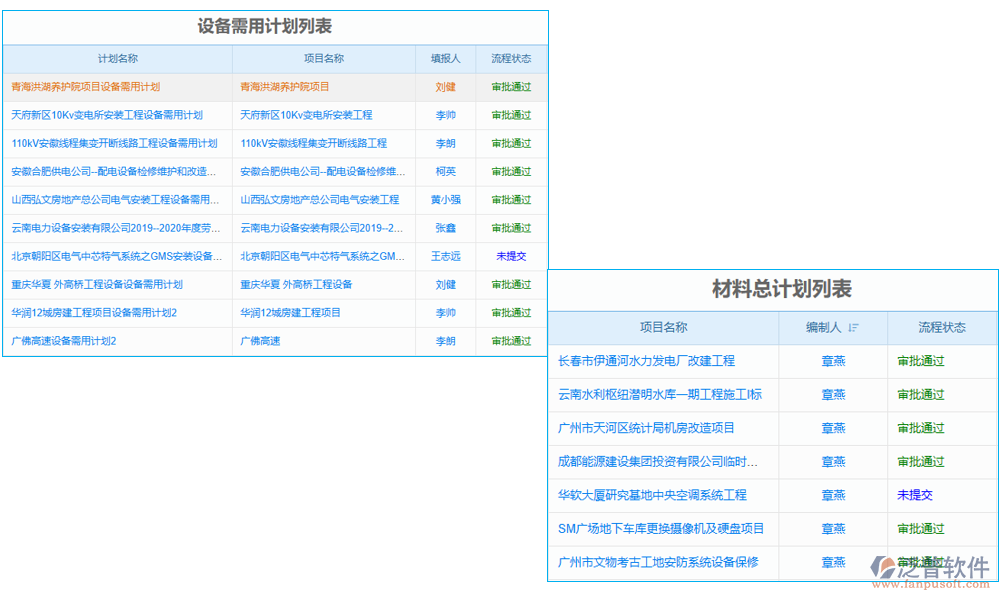Click filer 刘健 on the highlighted row
The width and height of the screenshot is (1000, 600).
[x=446, y=87]
